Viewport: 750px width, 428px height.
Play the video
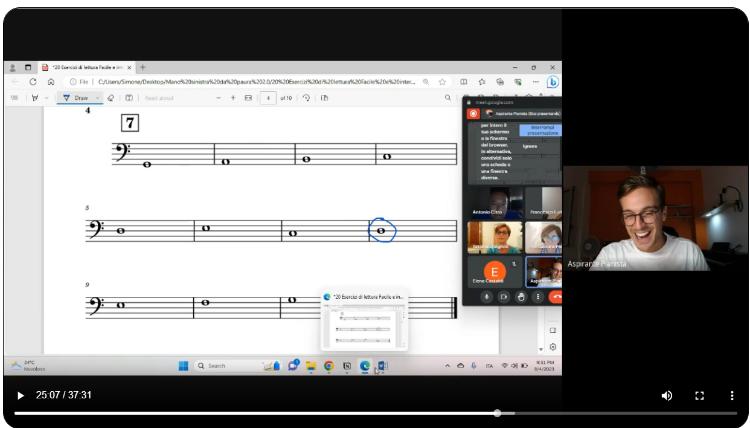tap(20, 395)
